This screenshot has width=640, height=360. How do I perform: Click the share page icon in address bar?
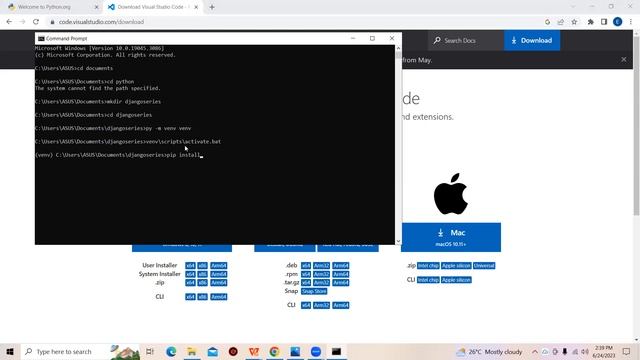(561, 22)
